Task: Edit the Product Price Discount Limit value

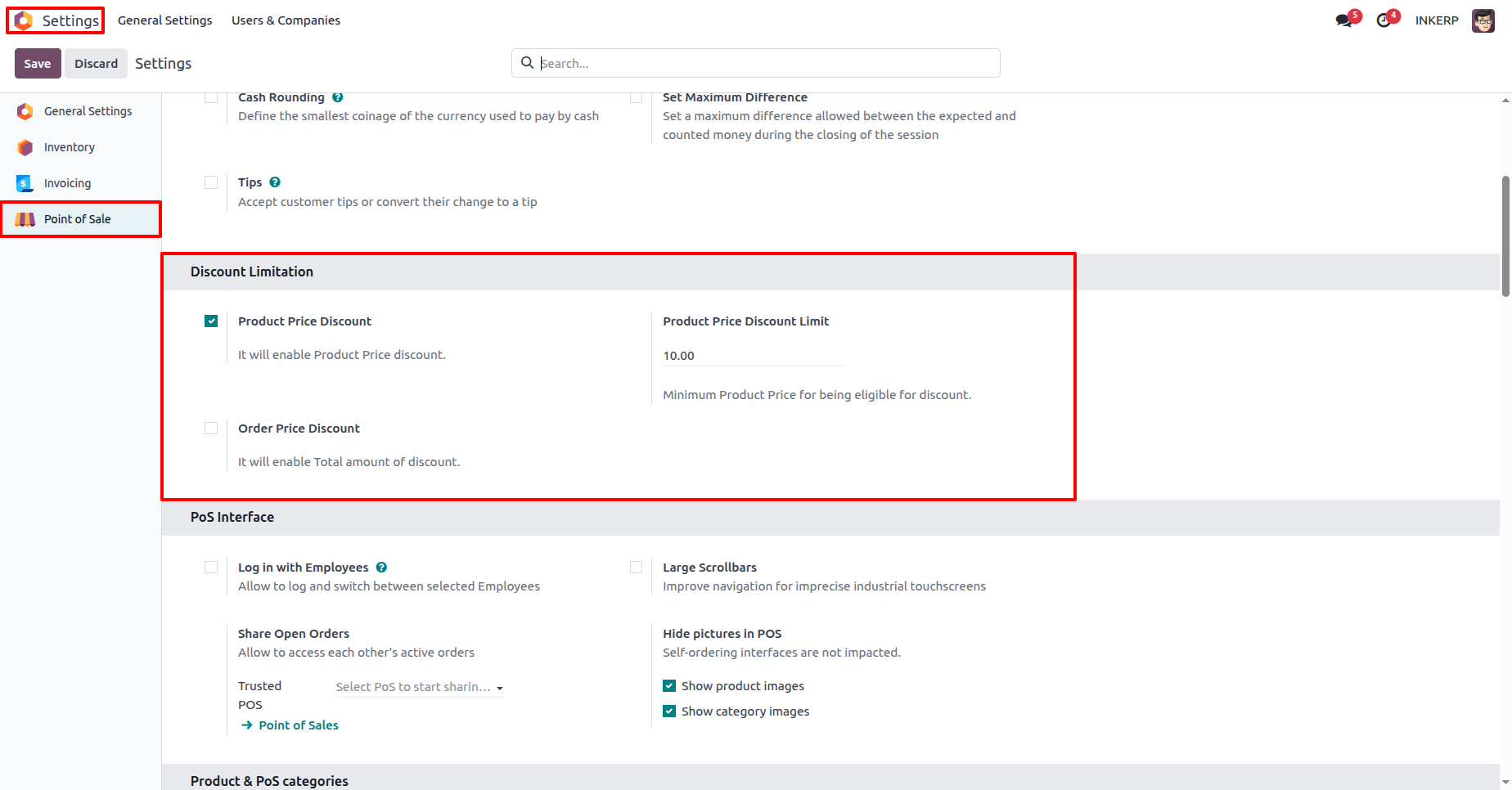Action: pos(753,356)
